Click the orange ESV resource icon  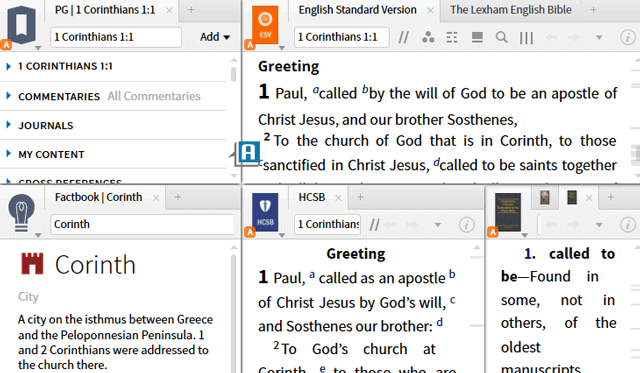pyautogui.click(x=265, y=25)
